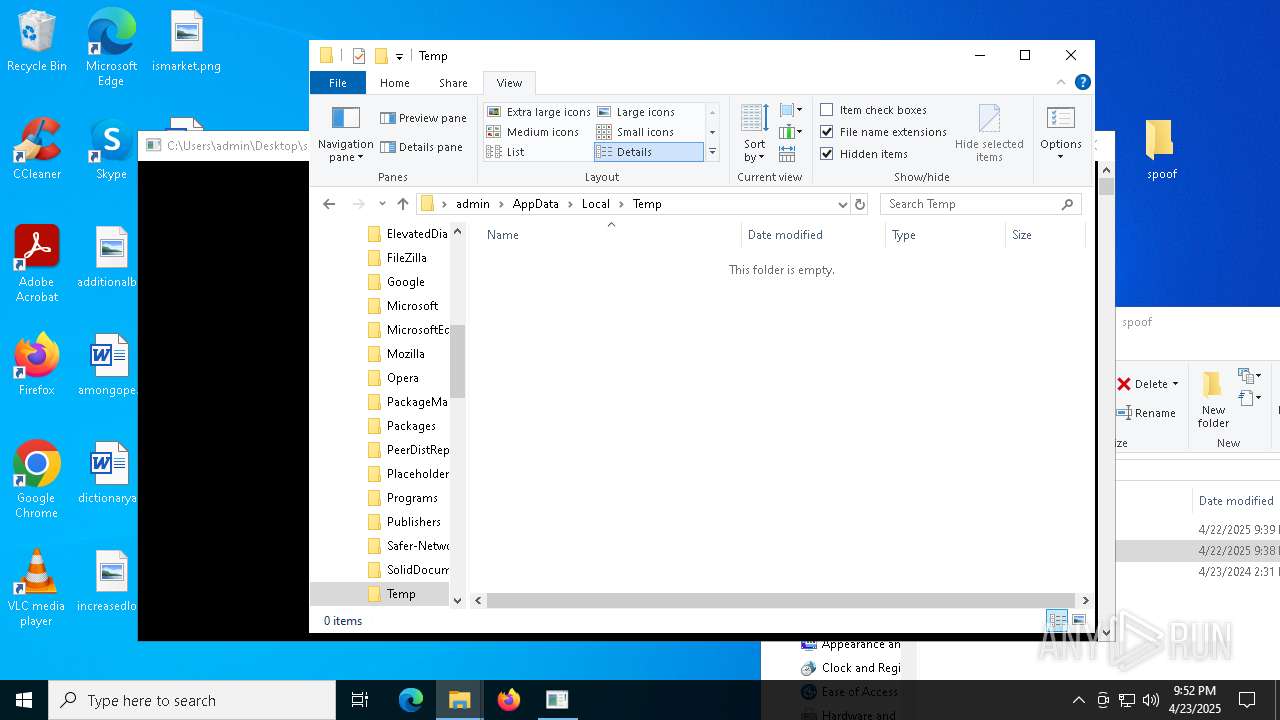Viewport: 1280px width, 720px height.
Task: Switch to large thumbnails view icon
Action: (1078, 621)
